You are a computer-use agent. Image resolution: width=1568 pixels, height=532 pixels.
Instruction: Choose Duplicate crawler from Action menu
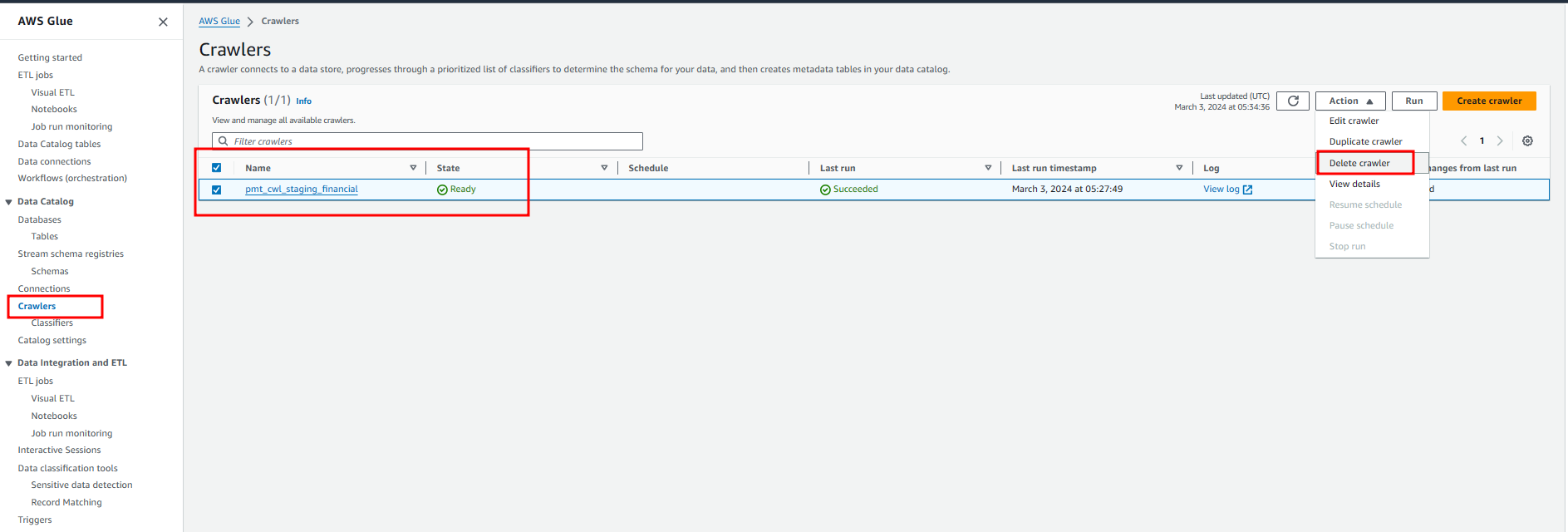pyautogui.click(x=1365, y=142)
